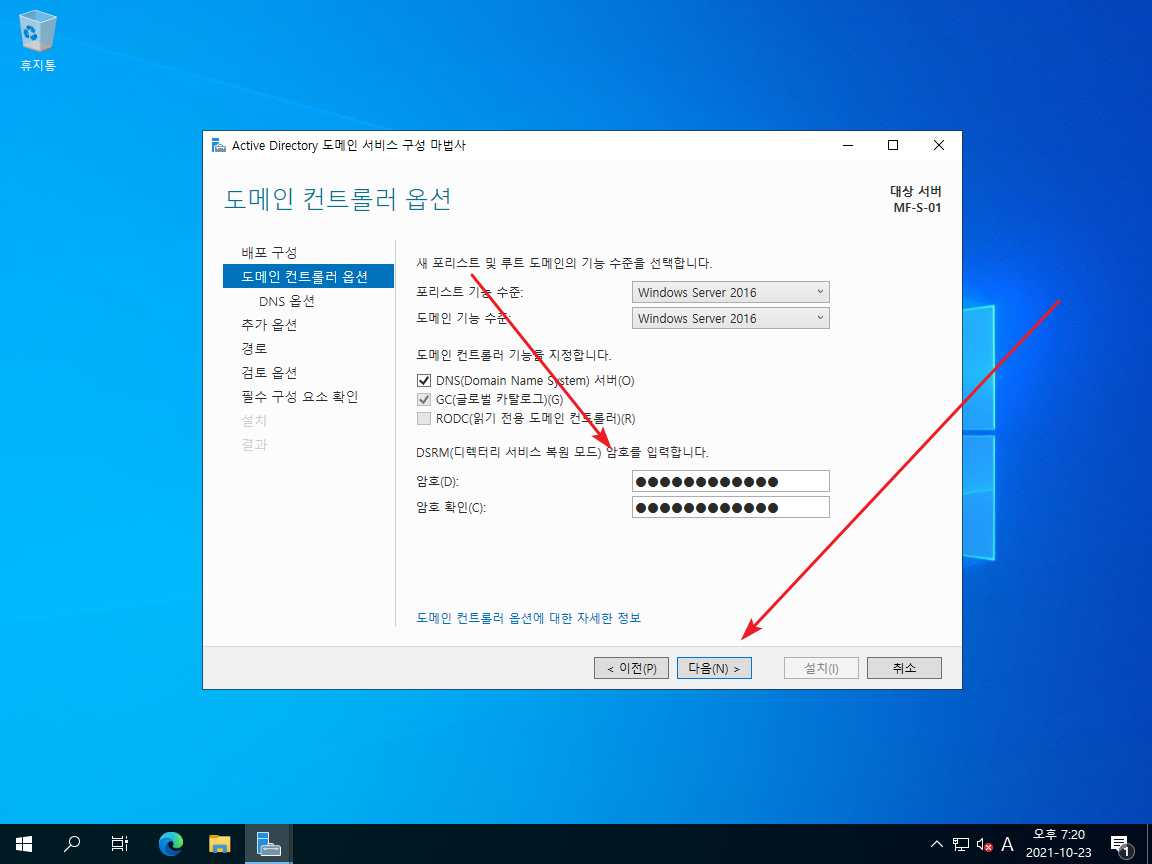Image resolution: width=1152 pixels, height=864 pixels.
Task: Click the wizard title bar app icon
Action: 219,145
